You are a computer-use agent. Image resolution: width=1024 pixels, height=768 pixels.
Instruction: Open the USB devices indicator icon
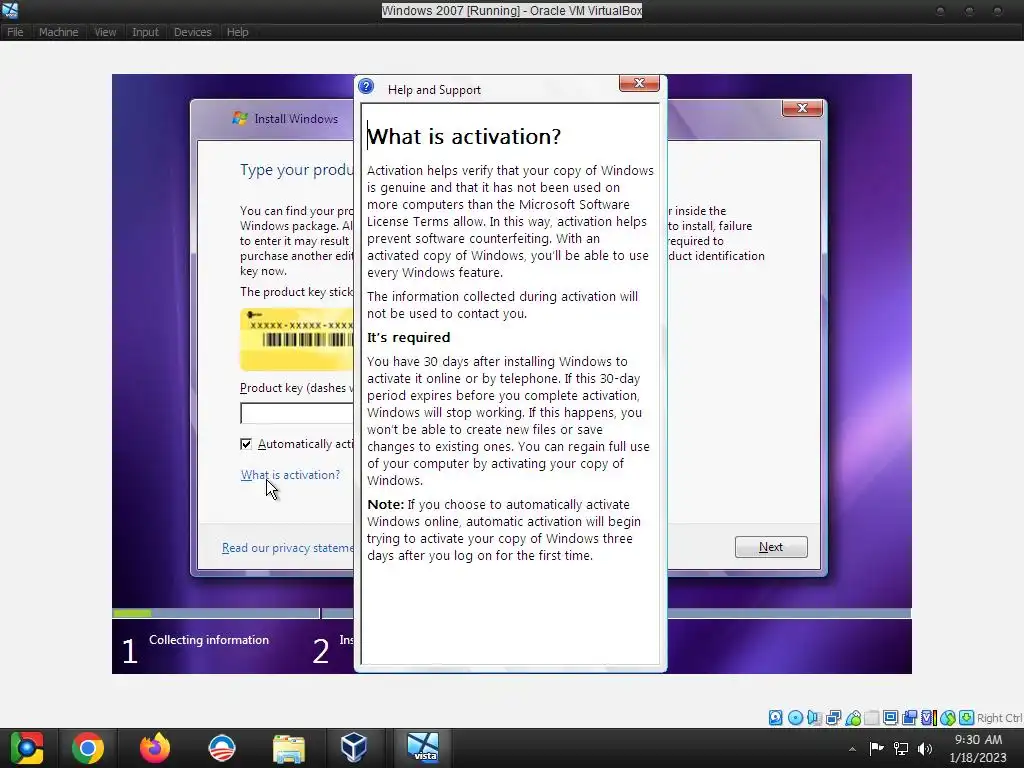click(852, 718)
